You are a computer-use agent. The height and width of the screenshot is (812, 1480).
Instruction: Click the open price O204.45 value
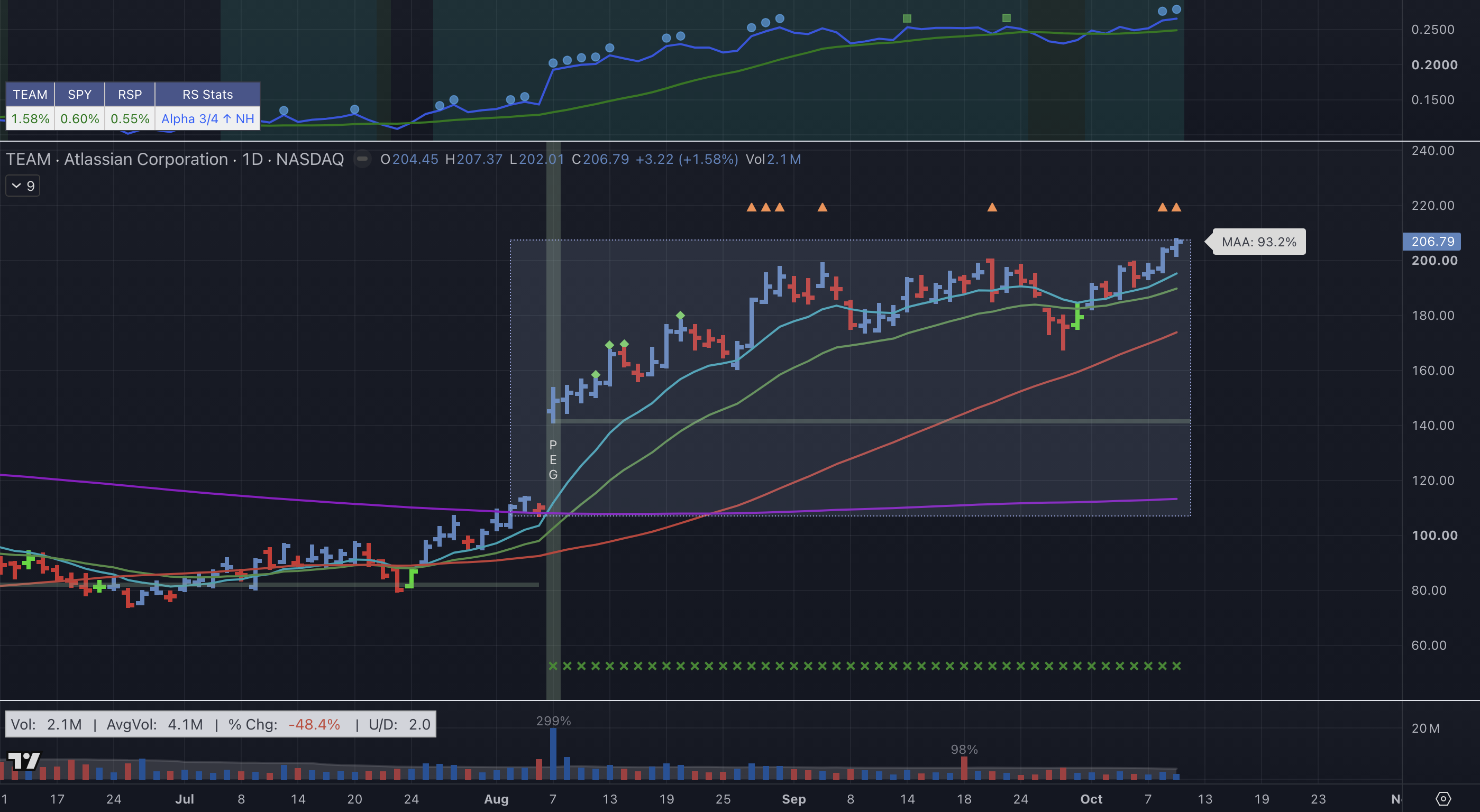[409, 159]
